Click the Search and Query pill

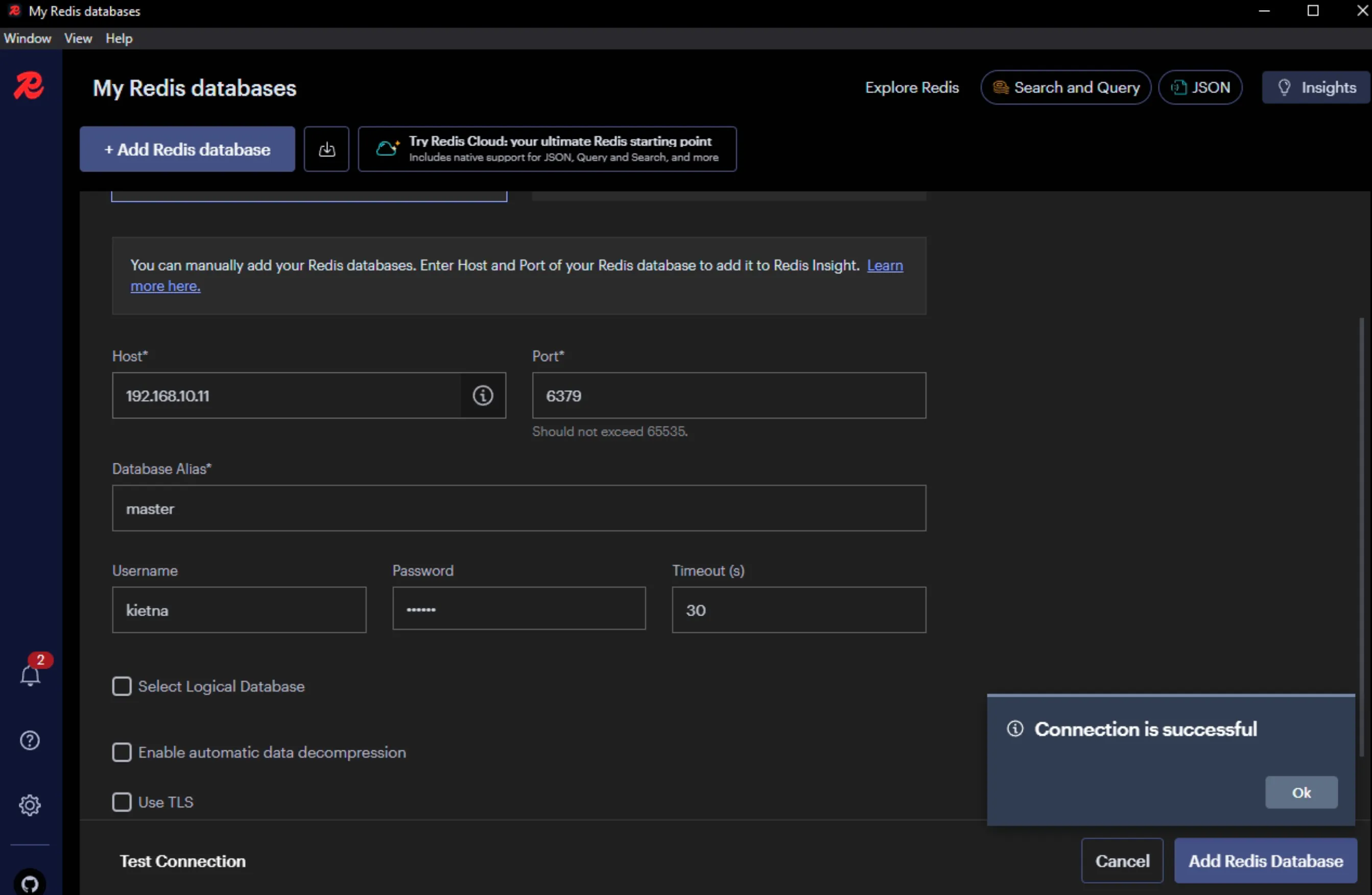pyautogui.click(x=1066, y=88)
